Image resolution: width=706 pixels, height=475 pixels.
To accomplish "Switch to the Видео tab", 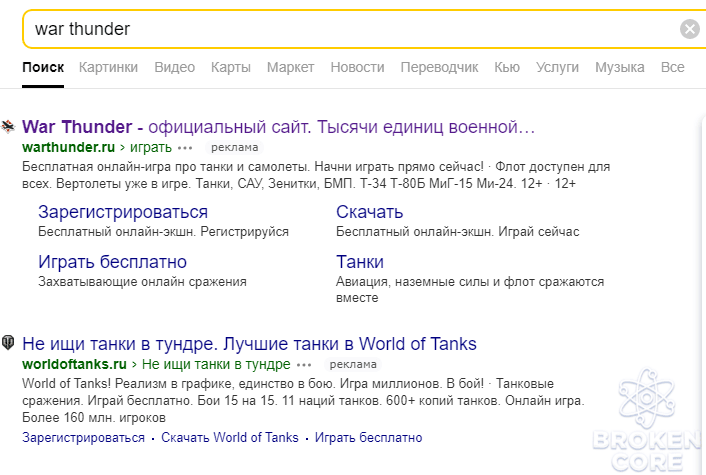I will 175,68.
